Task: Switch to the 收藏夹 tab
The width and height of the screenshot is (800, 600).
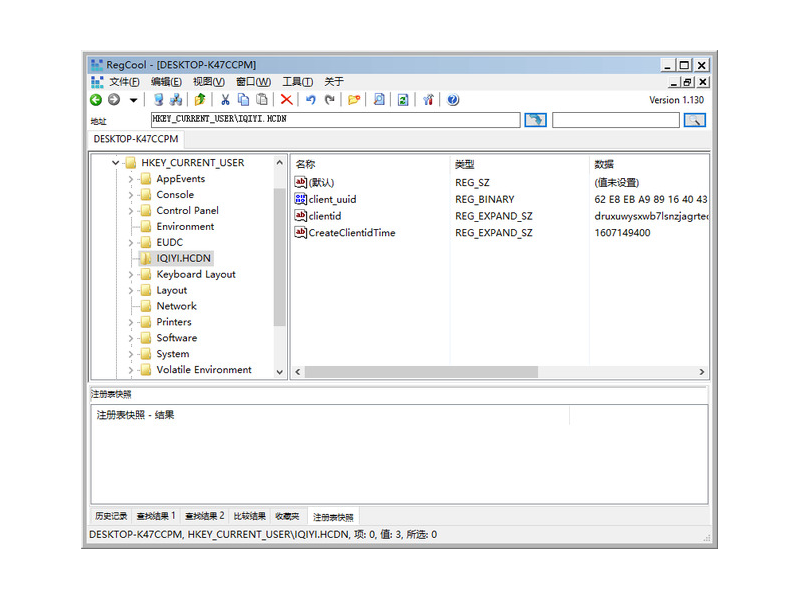Action: tap(287, 516)
